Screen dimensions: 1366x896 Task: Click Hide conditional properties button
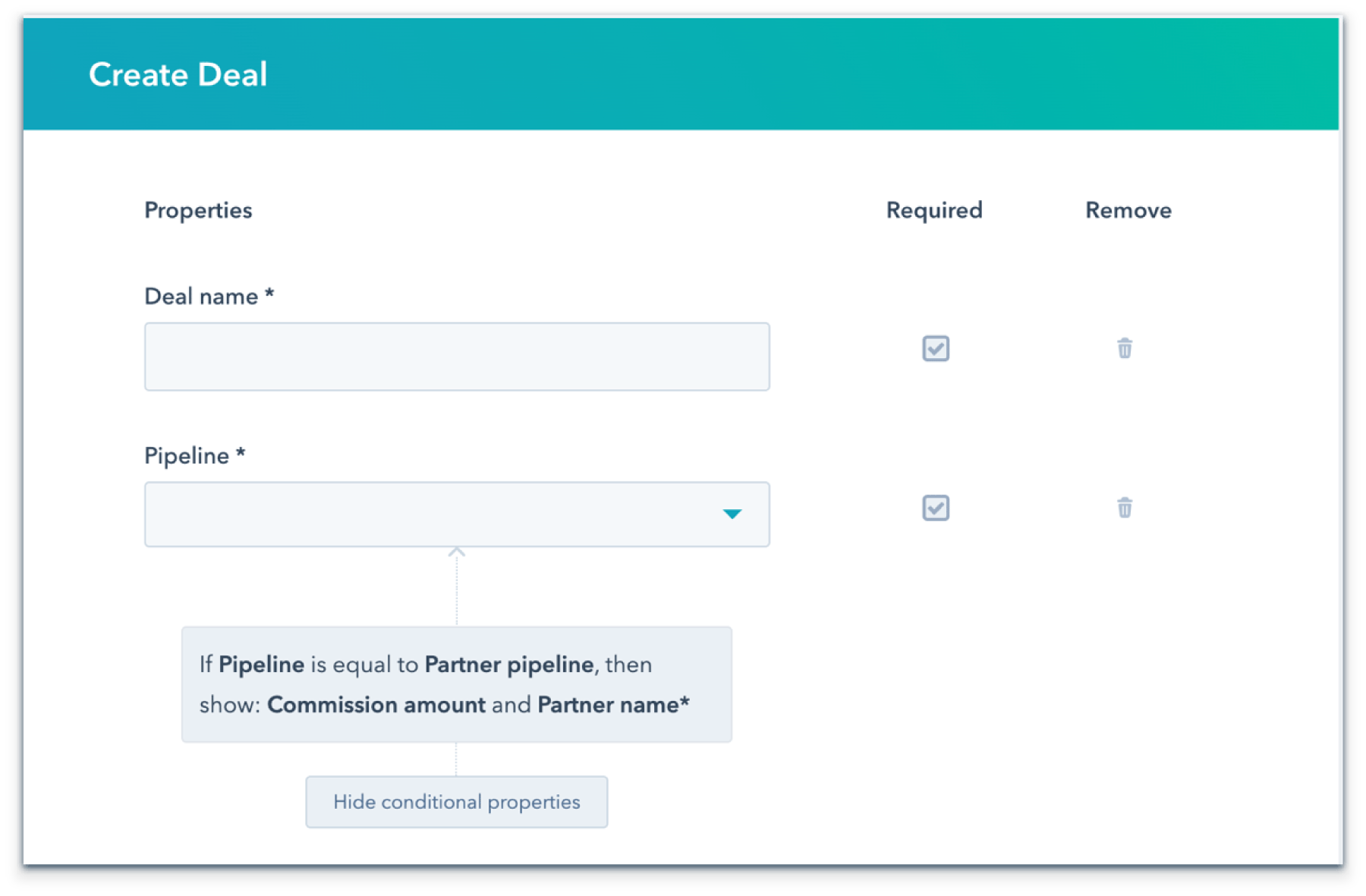pos(456,802)
